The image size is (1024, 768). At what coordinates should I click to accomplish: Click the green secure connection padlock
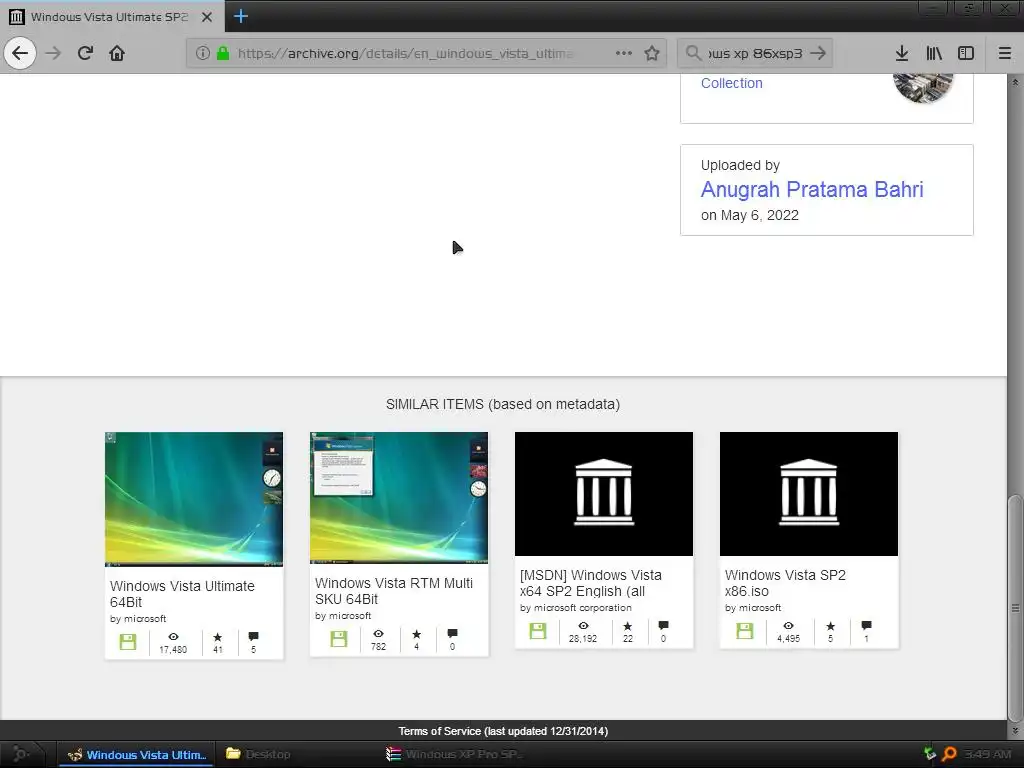pos(223,53)
